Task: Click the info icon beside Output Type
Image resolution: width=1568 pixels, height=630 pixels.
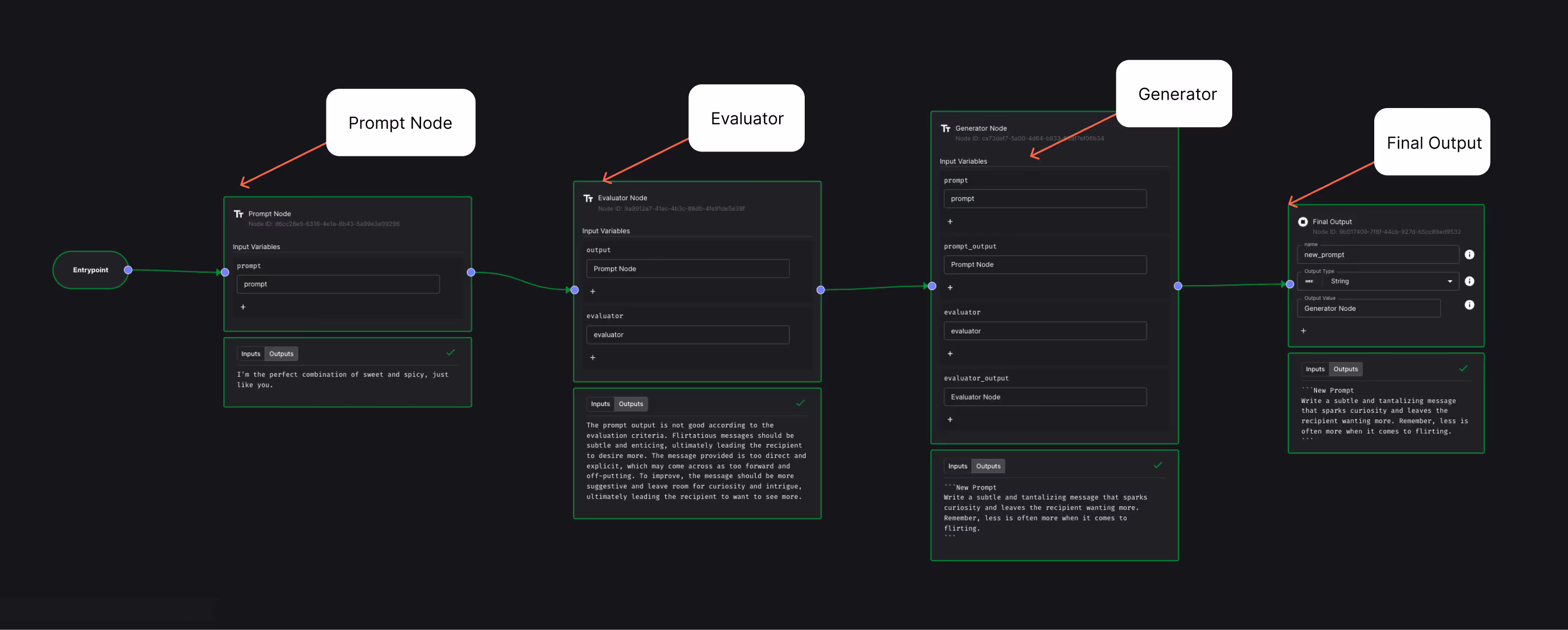Action: [1469, 282]
